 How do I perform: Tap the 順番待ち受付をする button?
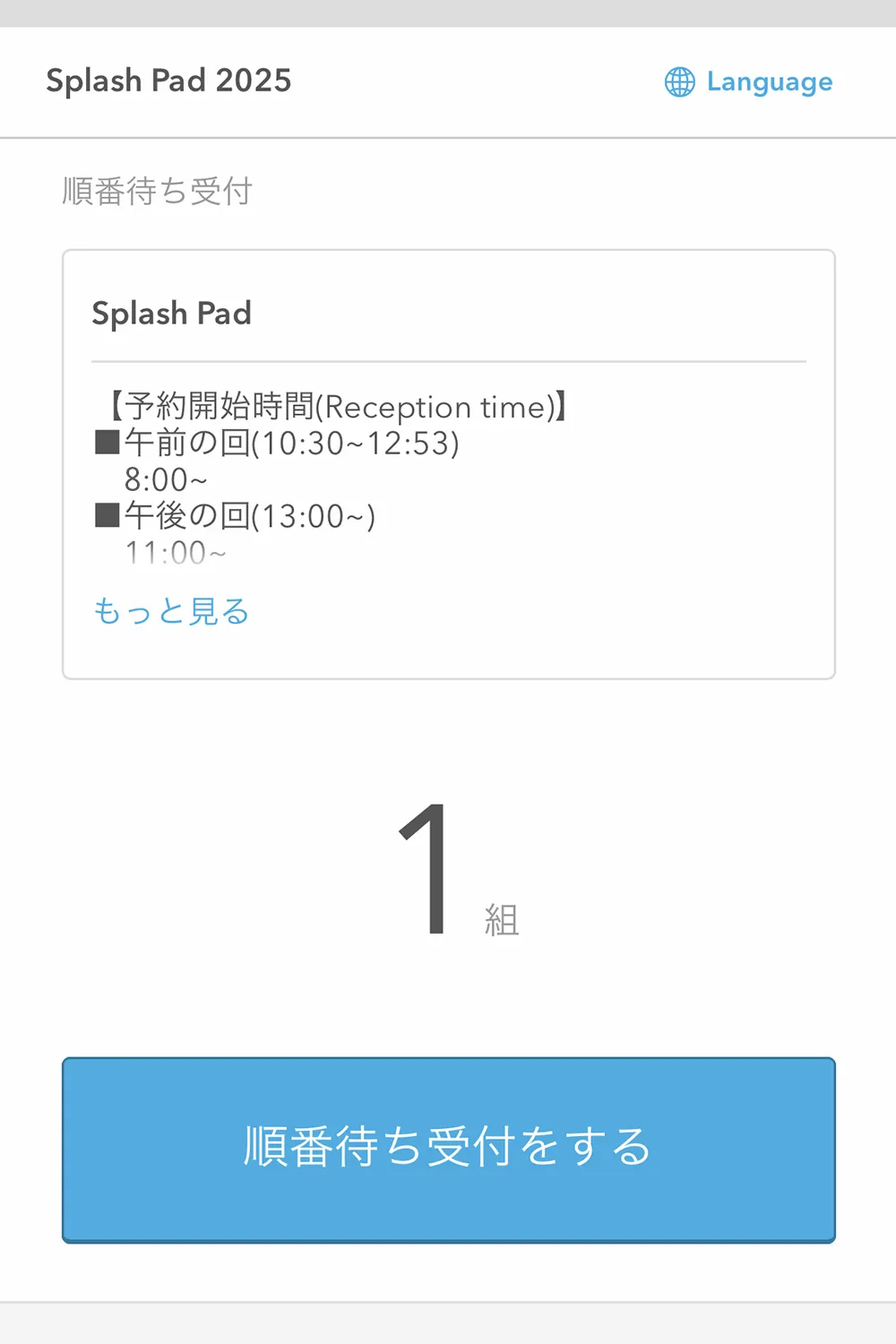coord(449,1150)
